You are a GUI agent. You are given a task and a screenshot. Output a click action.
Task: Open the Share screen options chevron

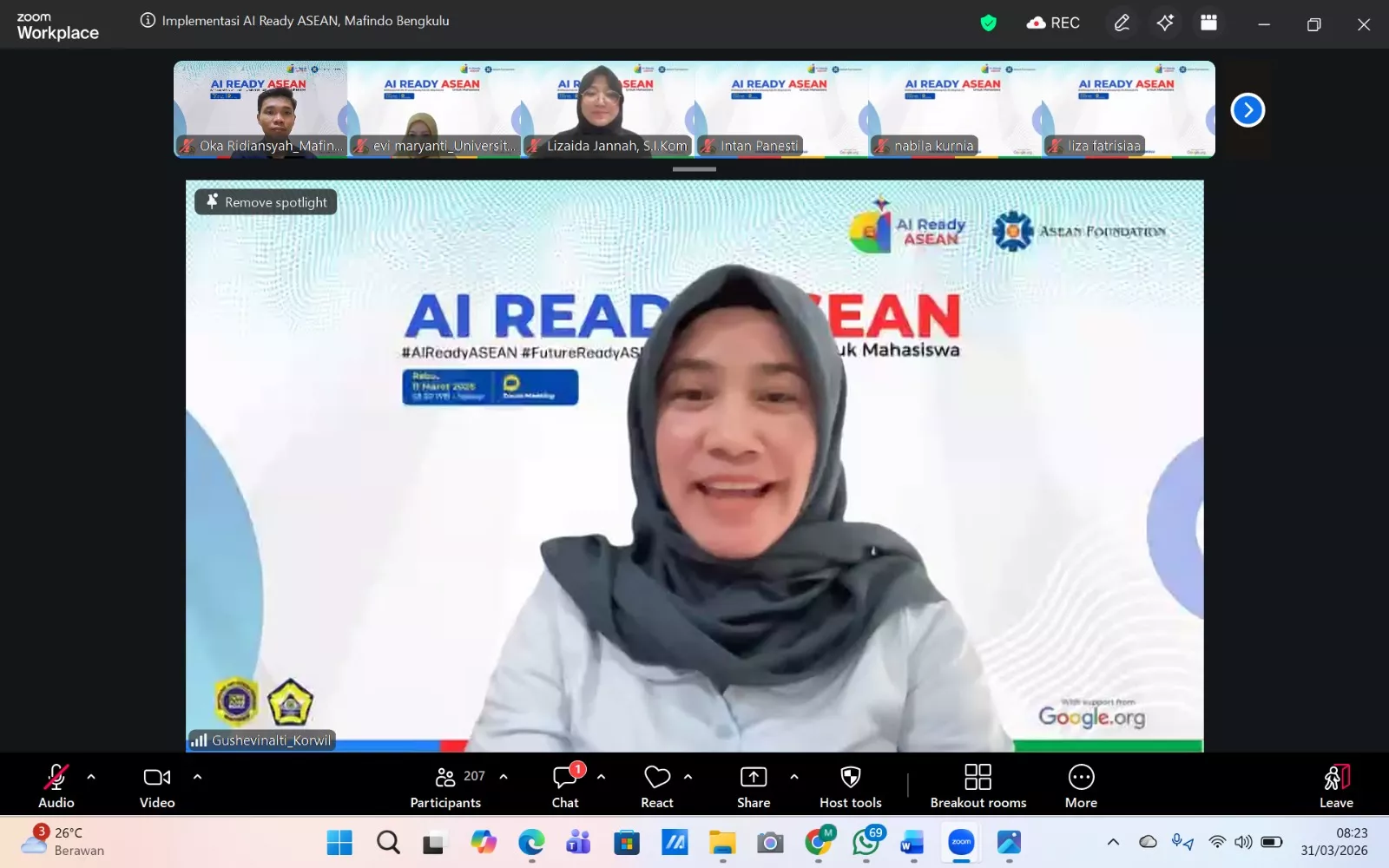[x=793, y=776]
